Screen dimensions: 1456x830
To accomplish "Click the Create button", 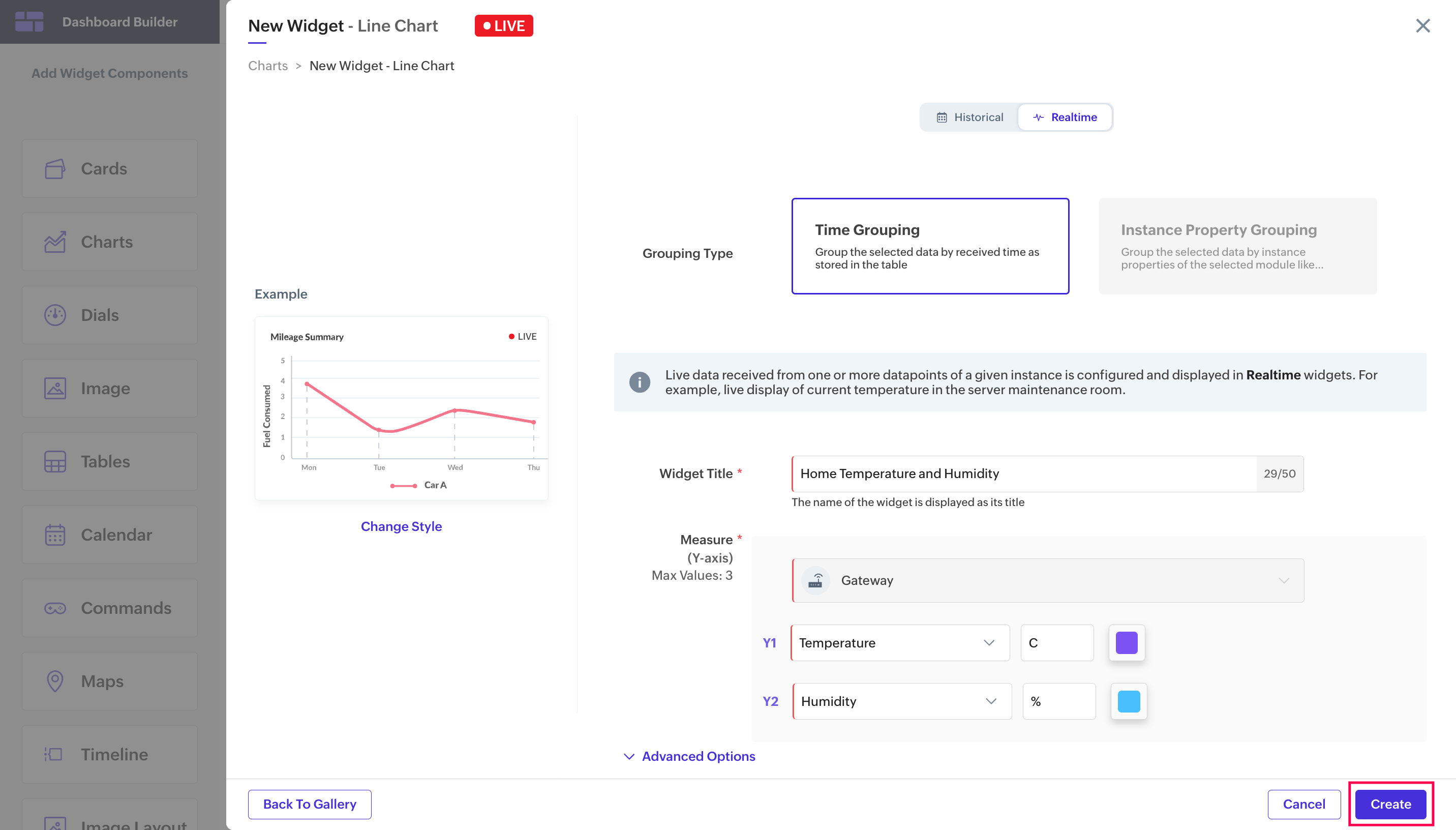I will tap(1390, 804).
